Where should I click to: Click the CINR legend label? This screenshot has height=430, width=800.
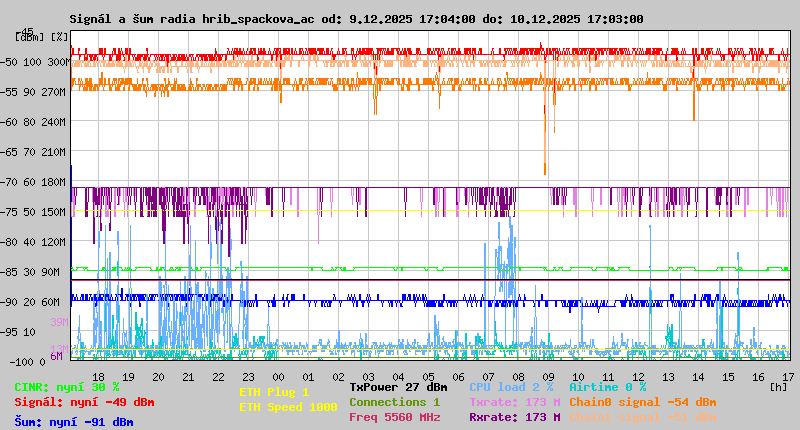pyautogui.click(x=66, y=387)
